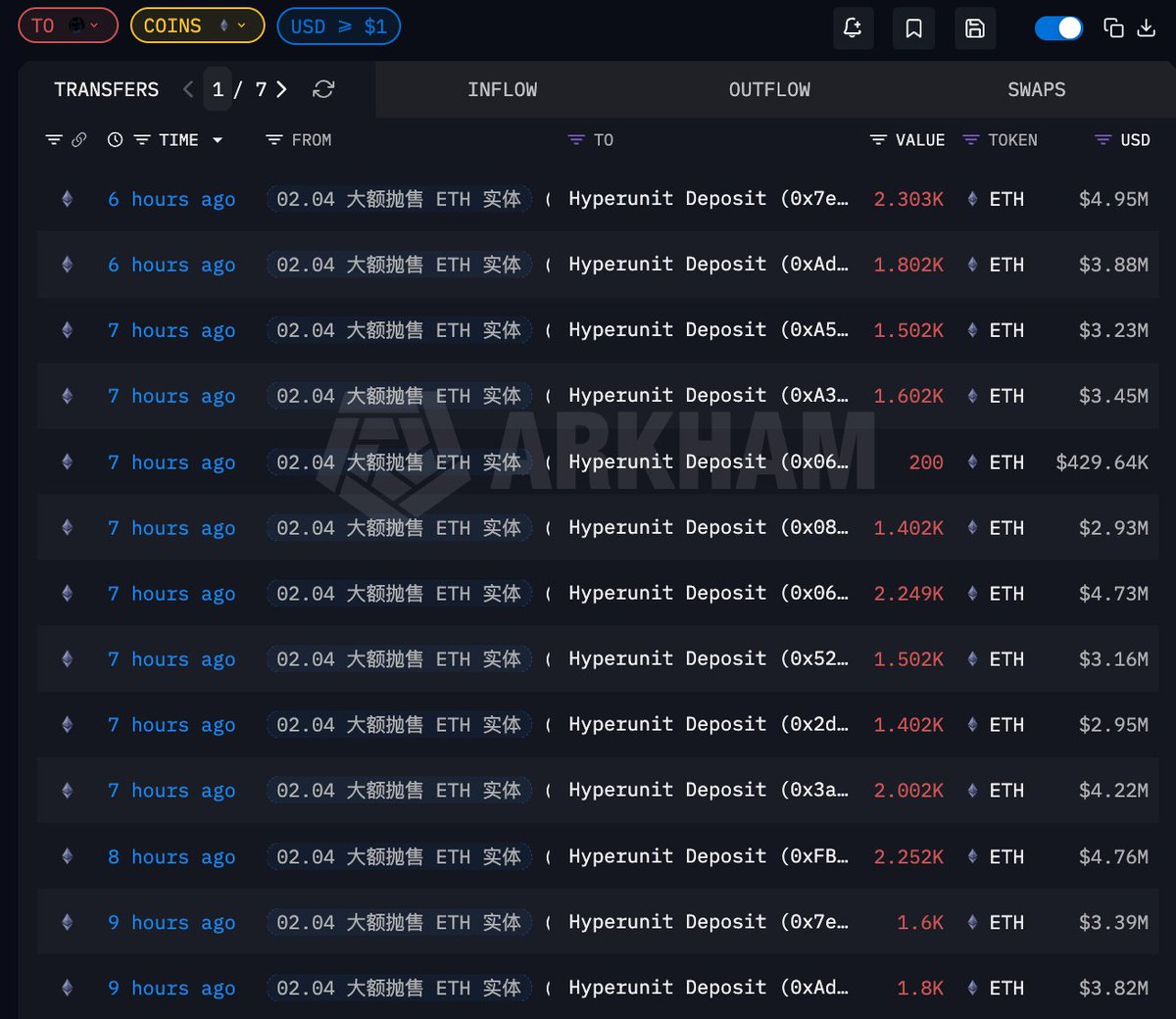The height and width of the screenshot is (1019, 1176).
Task: Switch to the SWAPS tab
Action: (1036, 89)
